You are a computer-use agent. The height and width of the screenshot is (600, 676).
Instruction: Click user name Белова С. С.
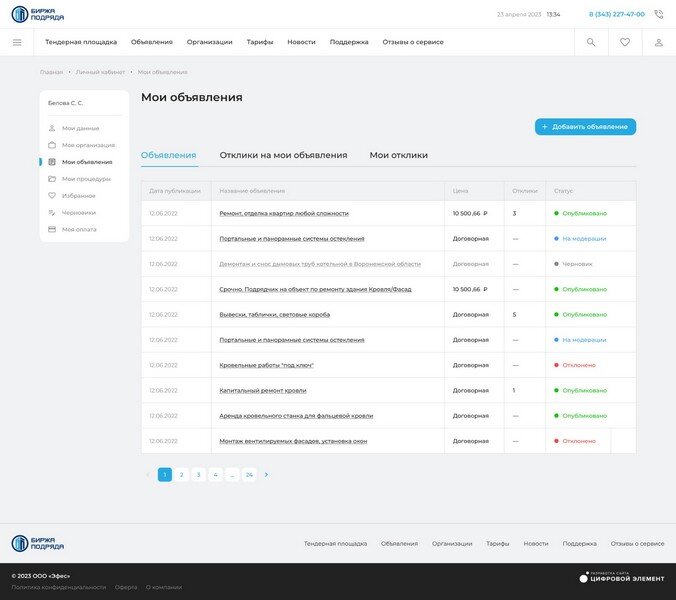pos(65,103)
